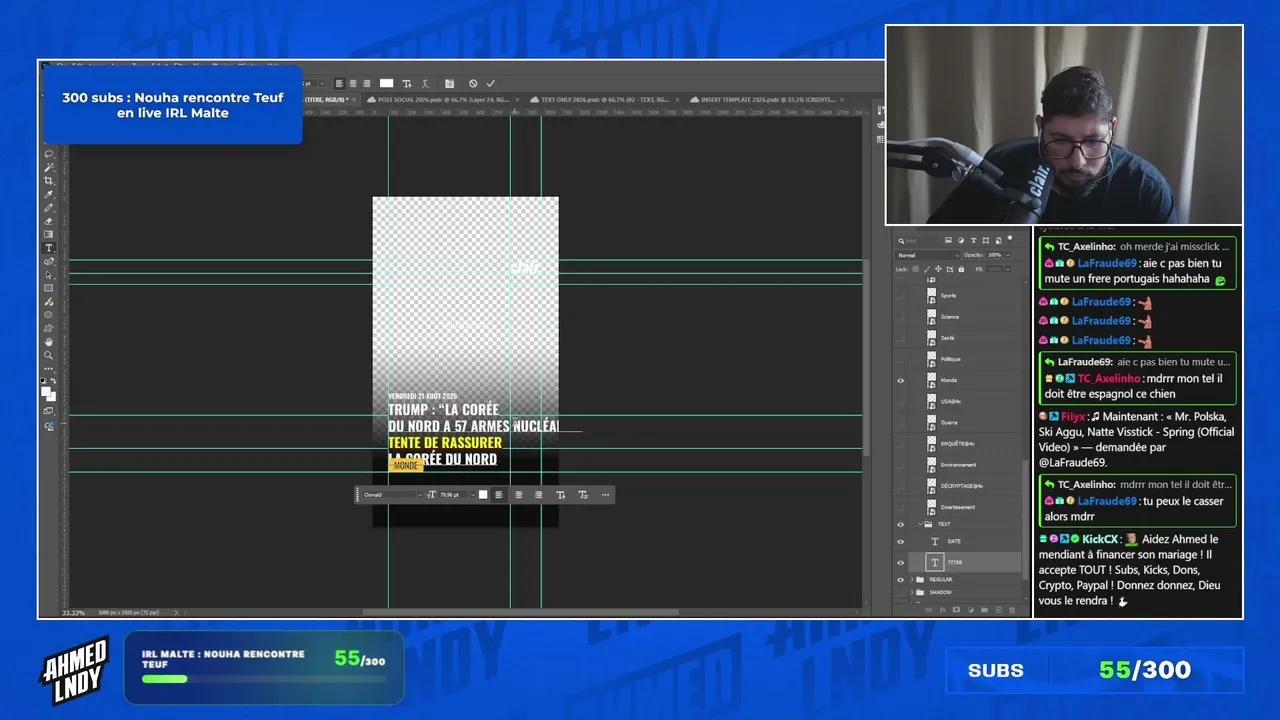
Task: Open the blend mode dropdown showing Normal
Action: coord(927,255)
